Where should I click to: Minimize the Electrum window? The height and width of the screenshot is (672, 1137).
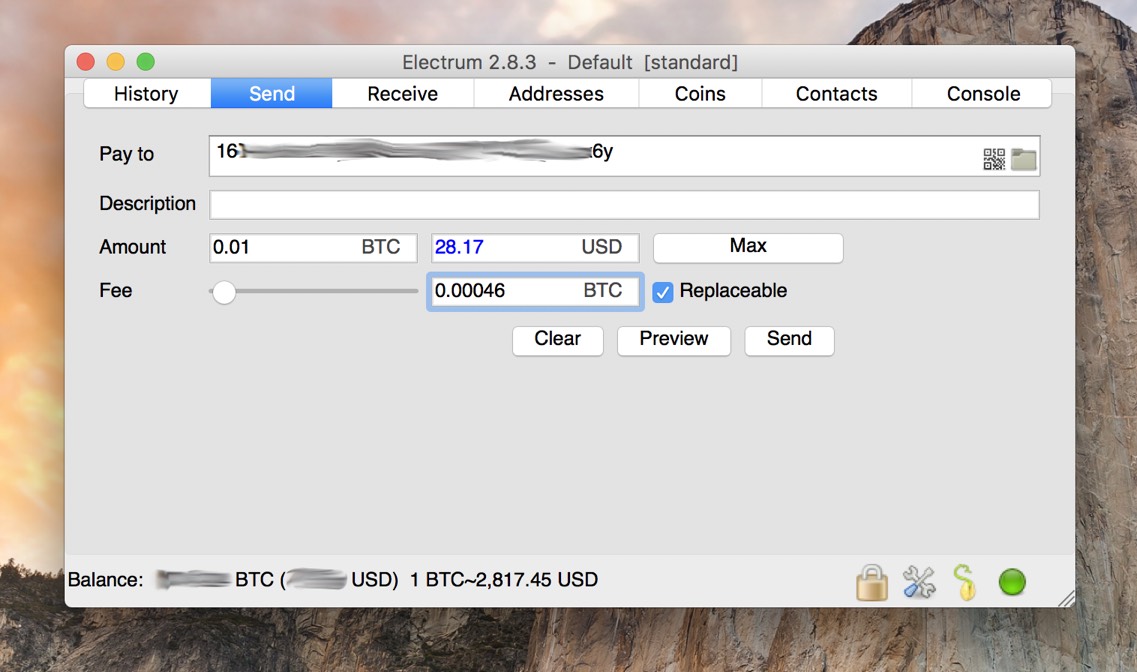[115, 62]
